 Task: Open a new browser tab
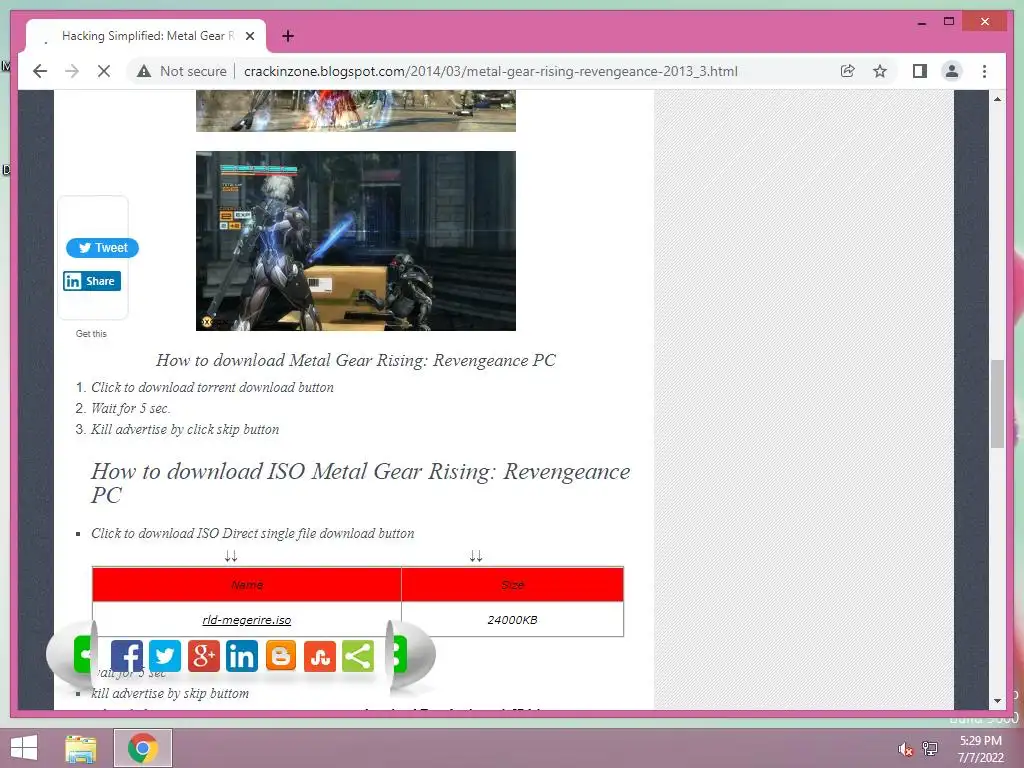tap(288, 36)
